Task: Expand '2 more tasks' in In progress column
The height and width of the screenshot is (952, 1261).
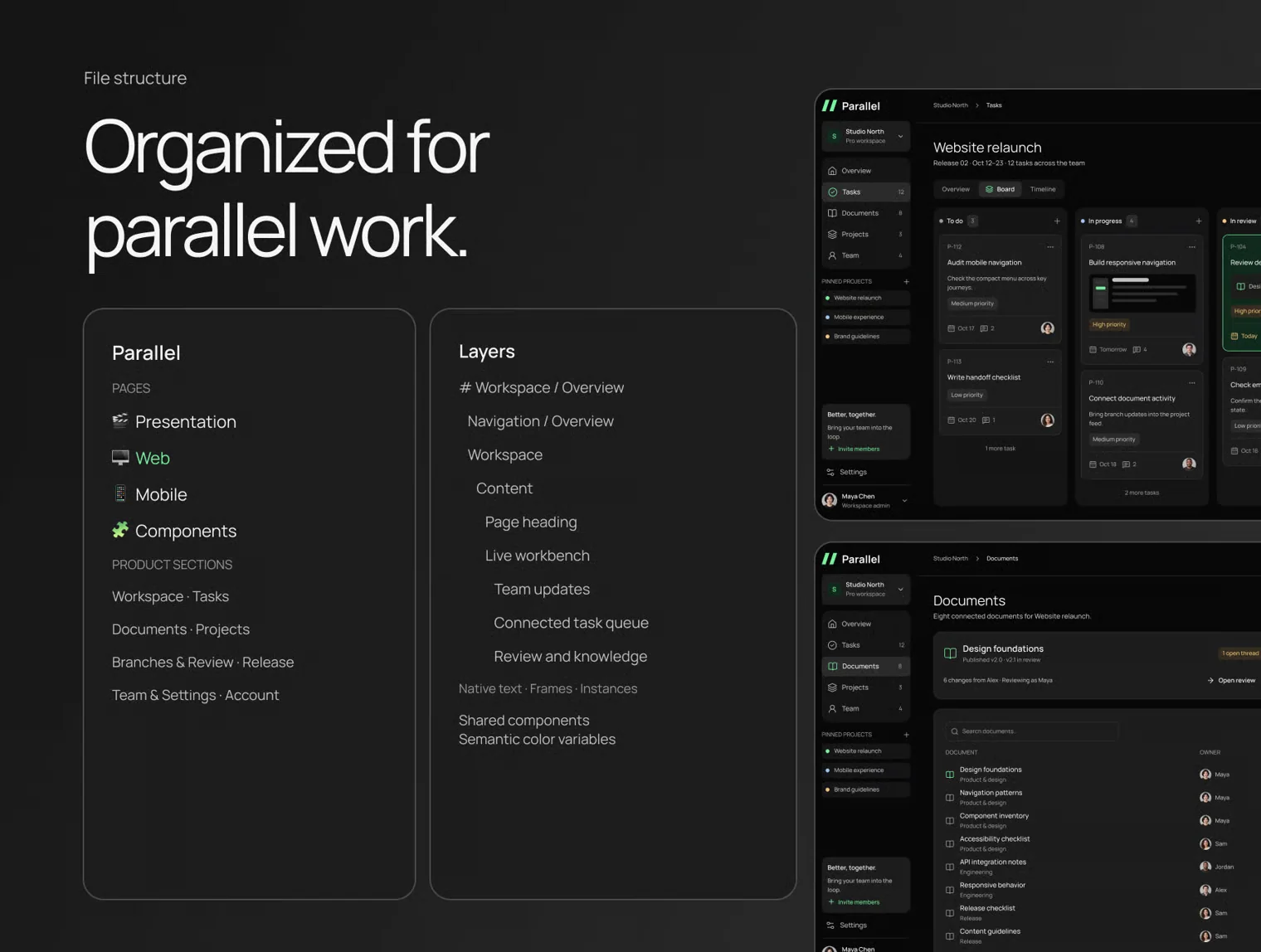Action: click(x=1142, y=493)
